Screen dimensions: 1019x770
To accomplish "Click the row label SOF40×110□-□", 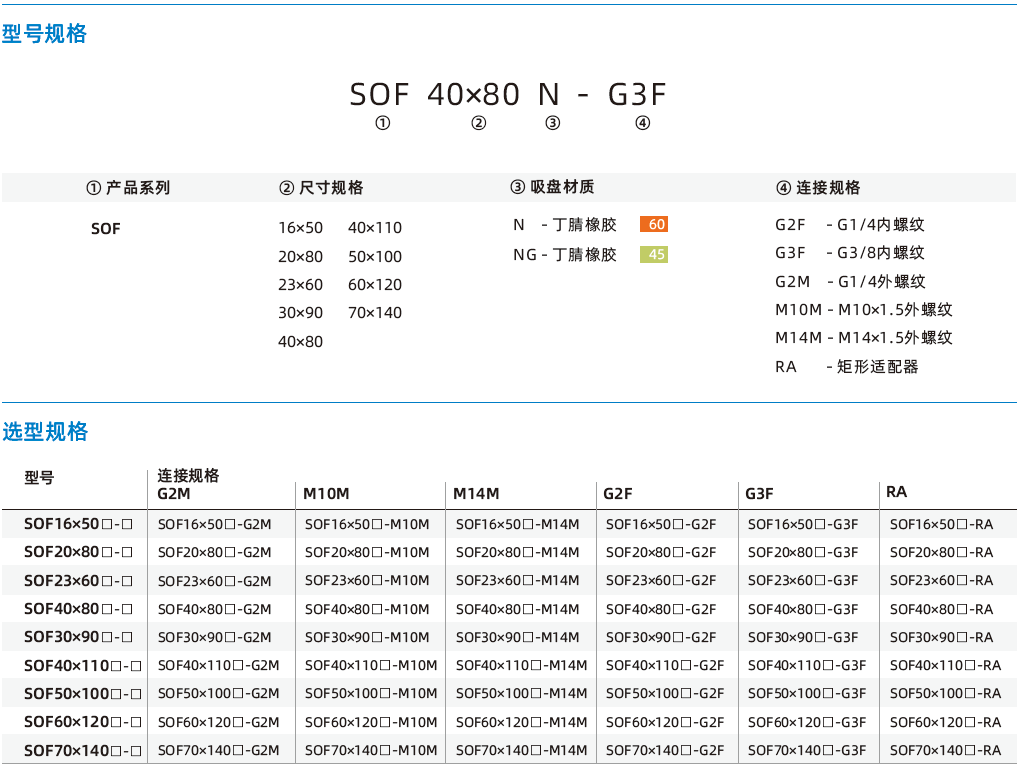I will point(83,665).
